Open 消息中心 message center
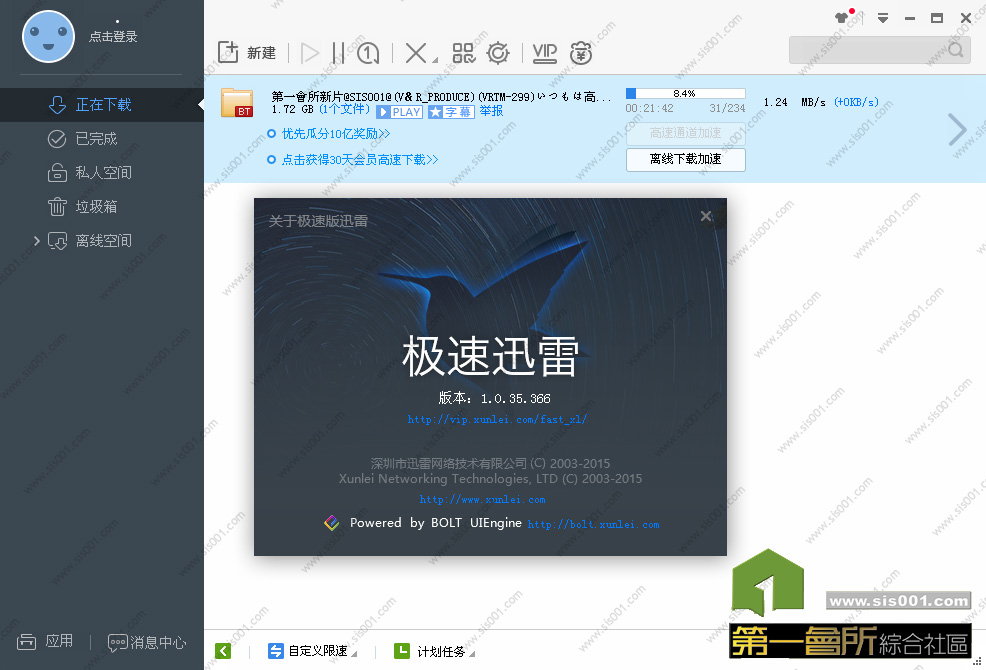The width and height of the screenshot is (986, 670). tap(147, 642)
